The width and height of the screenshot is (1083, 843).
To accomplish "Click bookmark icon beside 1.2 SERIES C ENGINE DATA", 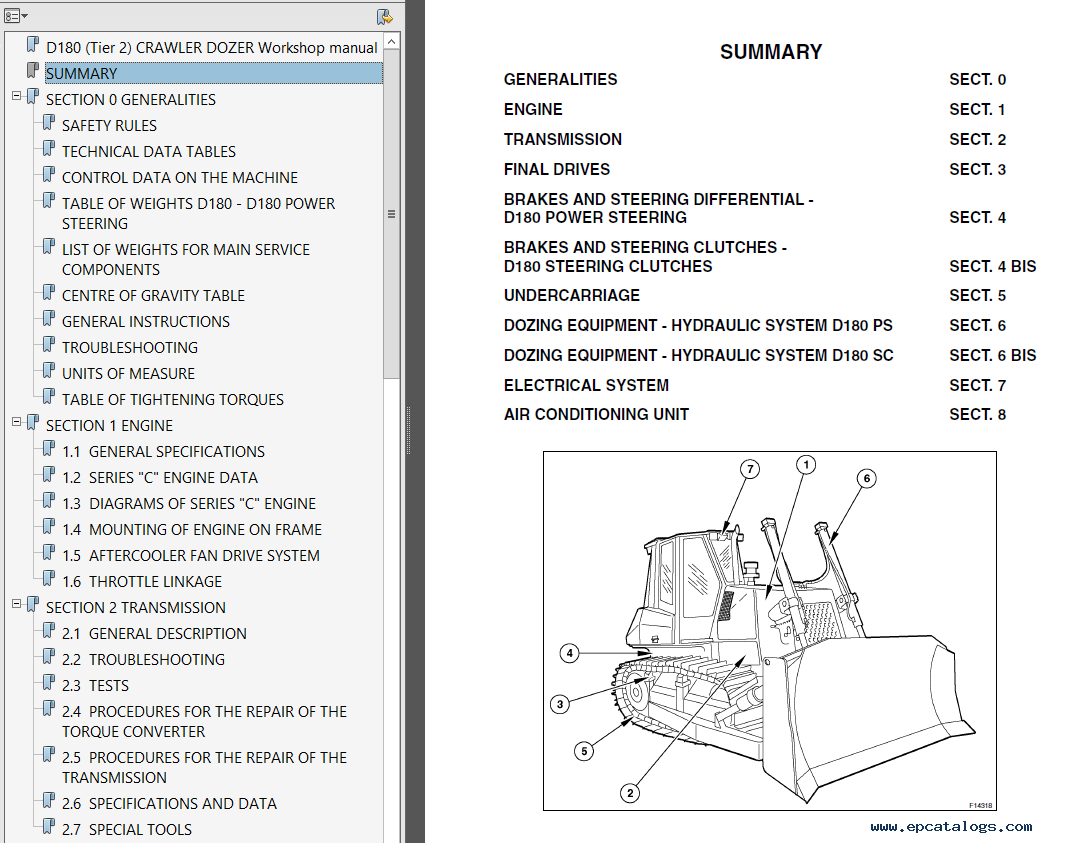I will click(48, 475).
